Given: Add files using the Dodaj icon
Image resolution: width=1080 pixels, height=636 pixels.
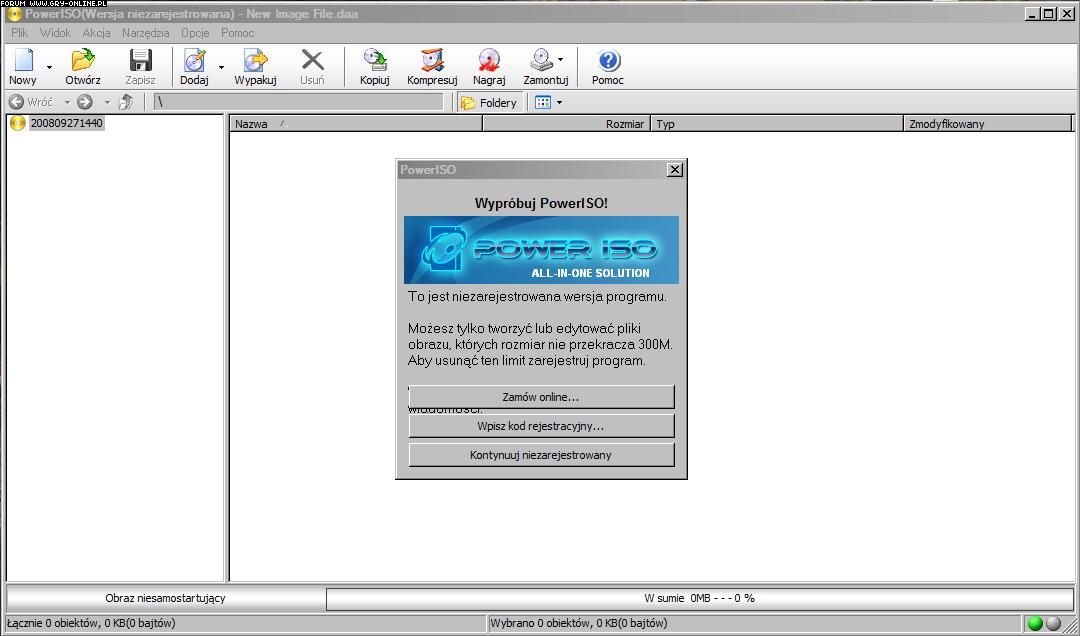Looking at the screenshot, I should point(194,61).
